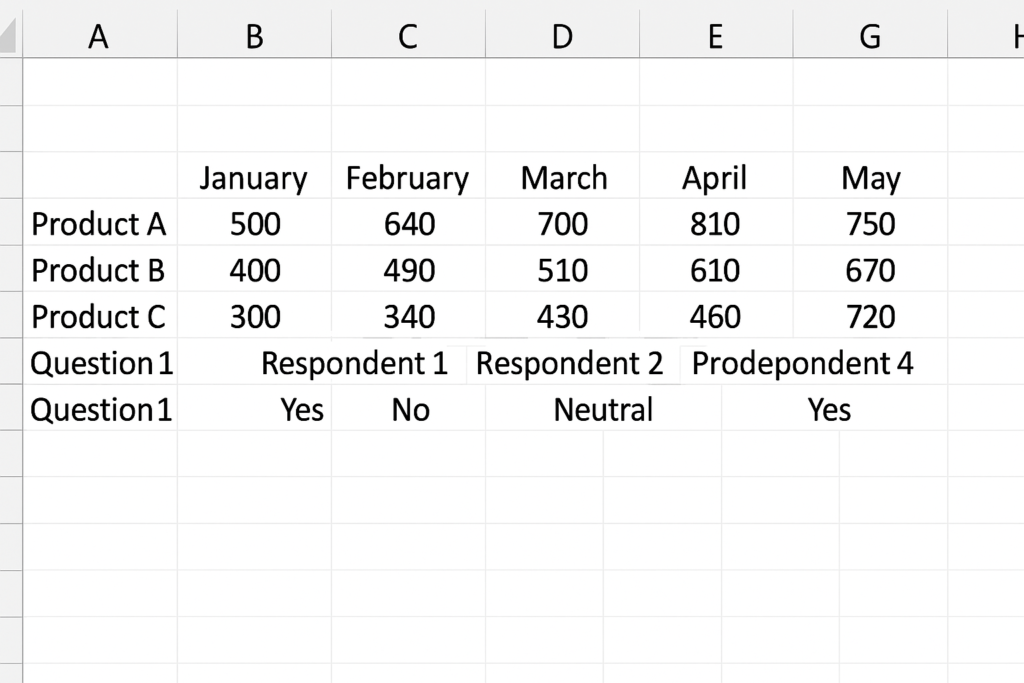Select the Respondent 1 cell
Image resolution: width=1024 pixels, height=683 pixels.
355,363
